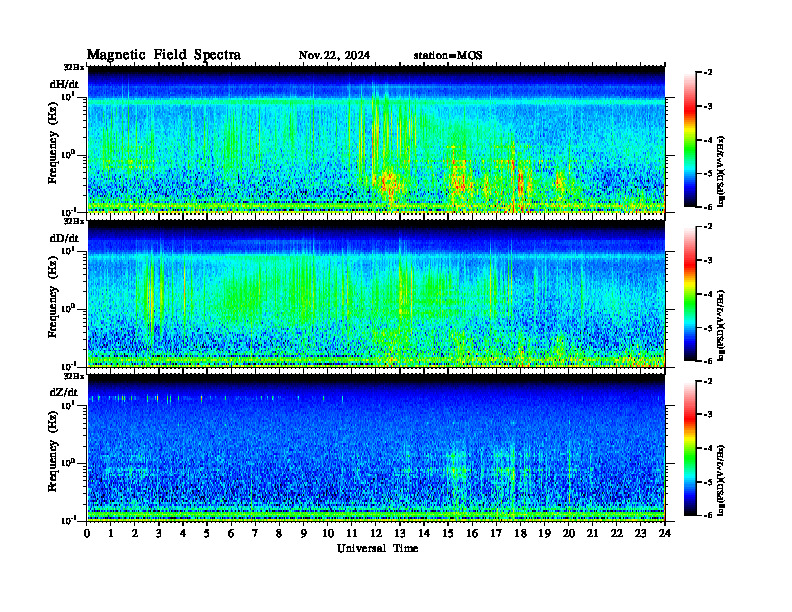792x612 pixels.
Task: Select the "dZ/dt" panel label
Action: tap(64, 392)
